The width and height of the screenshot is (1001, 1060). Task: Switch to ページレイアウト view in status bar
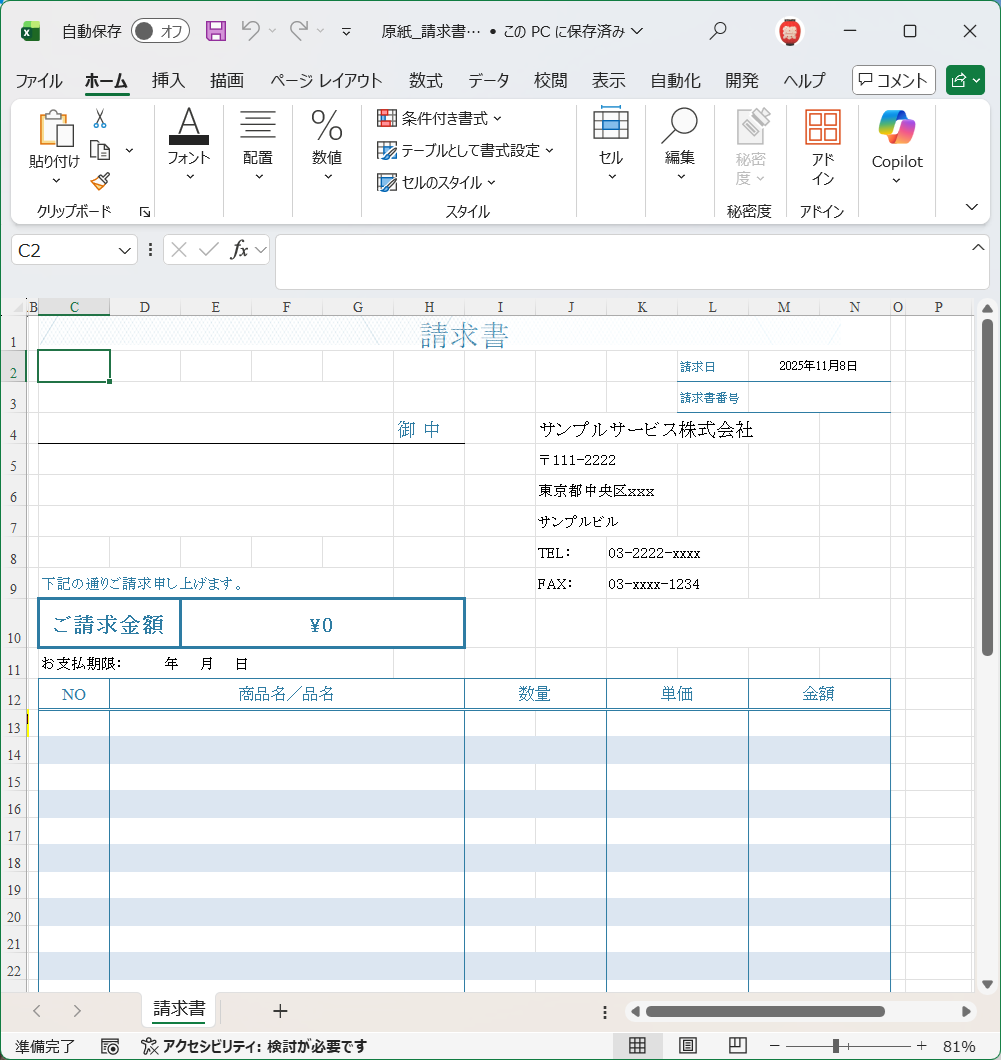[687, 1045]
